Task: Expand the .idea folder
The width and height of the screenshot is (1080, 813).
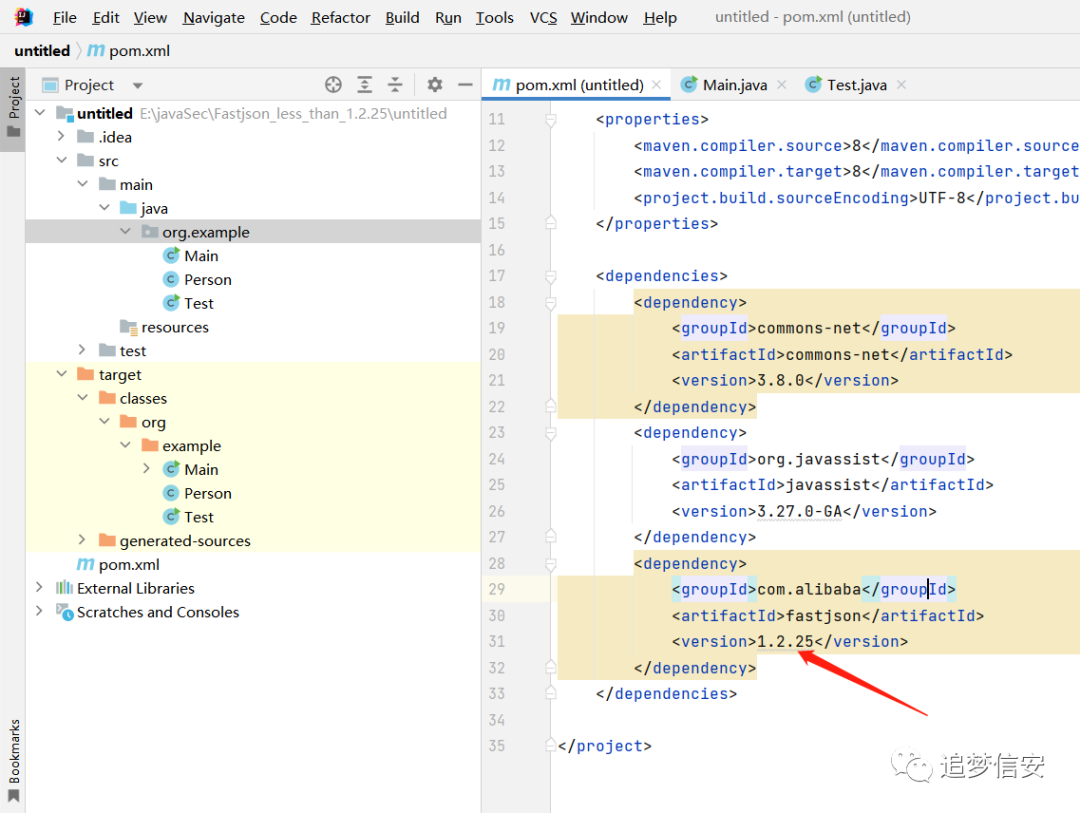Action: pos(61,136)
